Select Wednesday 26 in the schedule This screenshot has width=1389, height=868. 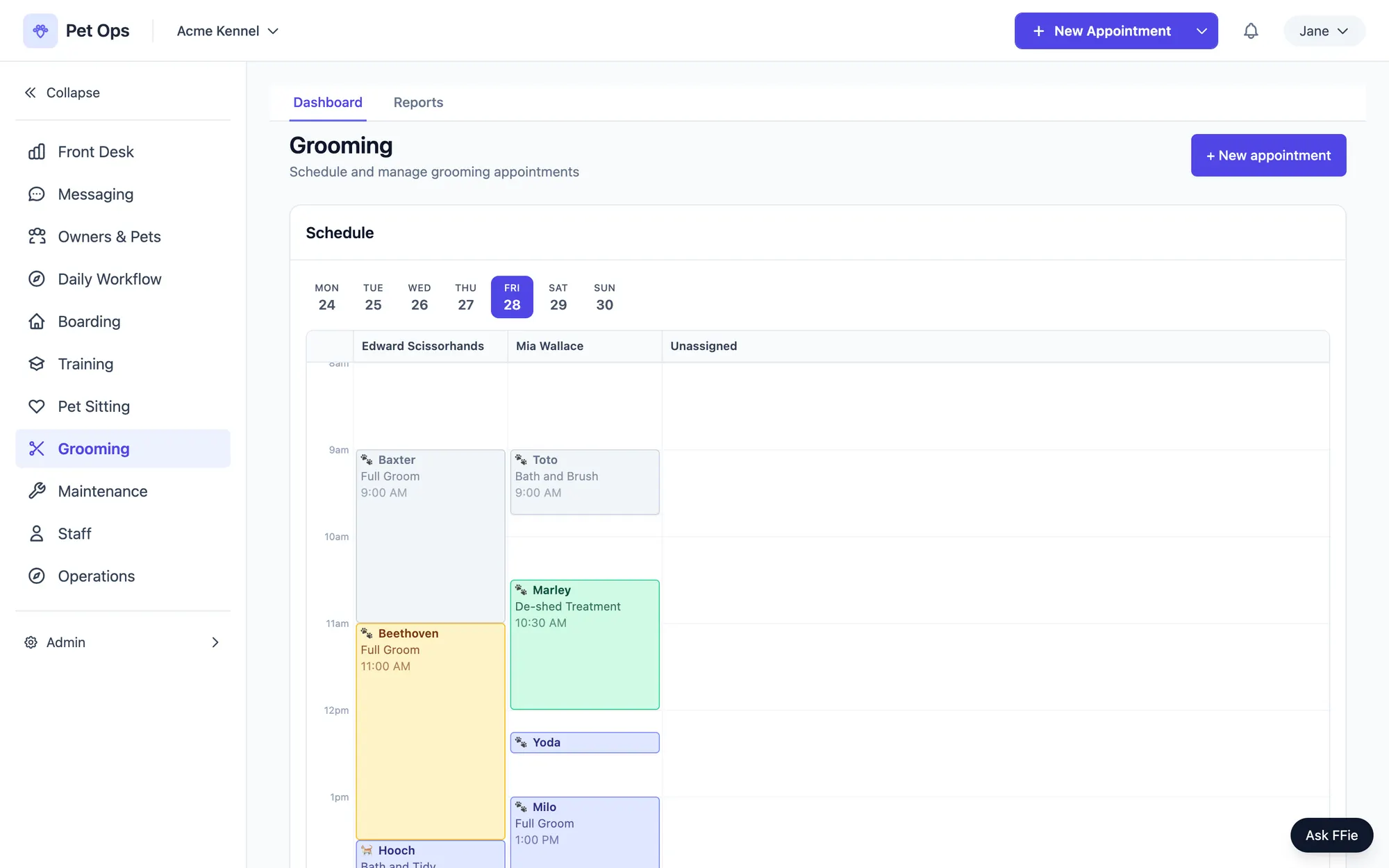point(419,297)
